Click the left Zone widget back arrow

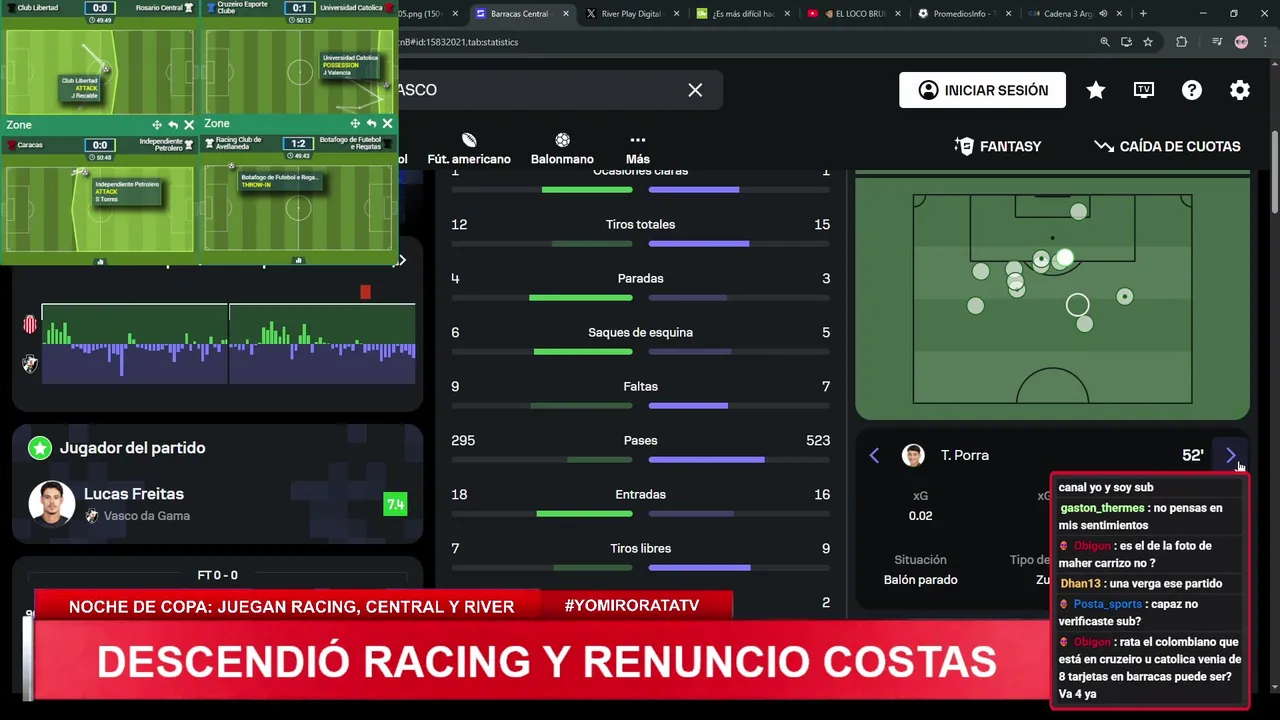(173, 125)
